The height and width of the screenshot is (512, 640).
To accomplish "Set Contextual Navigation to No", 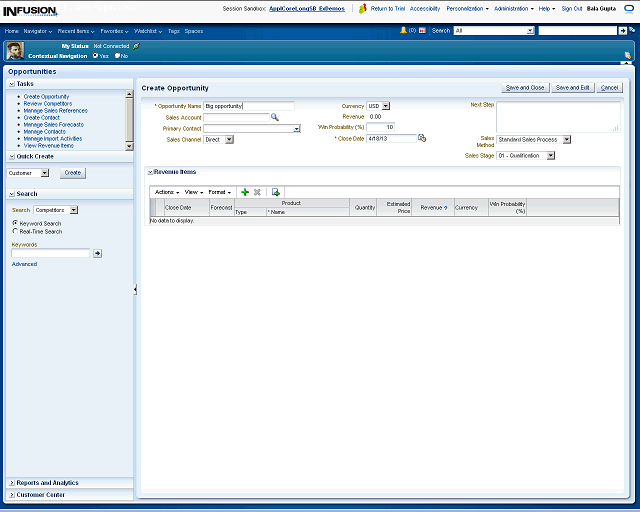I will click(x=117, y=55).
